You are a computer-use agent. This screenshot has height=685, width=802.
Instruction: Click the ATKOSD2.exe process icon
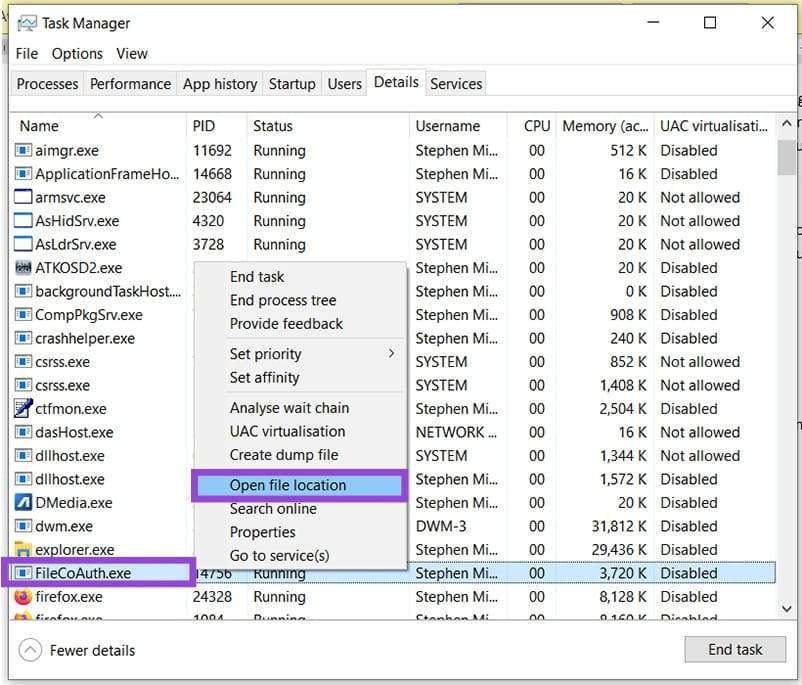click(x=23, y=268)
